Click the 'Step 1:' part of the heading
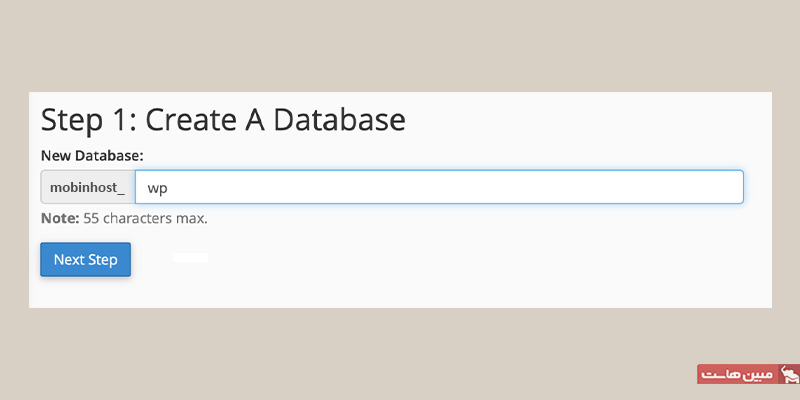 click(88, 119)
